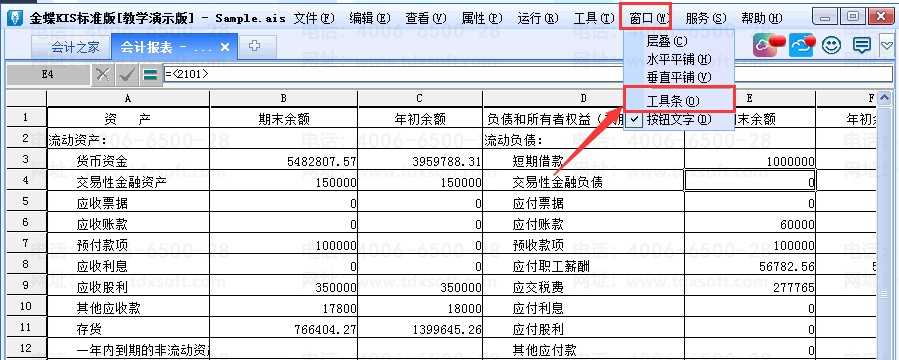Click the E4 cell reference box
Screen dimensions: 899x360
coord(48,75)
